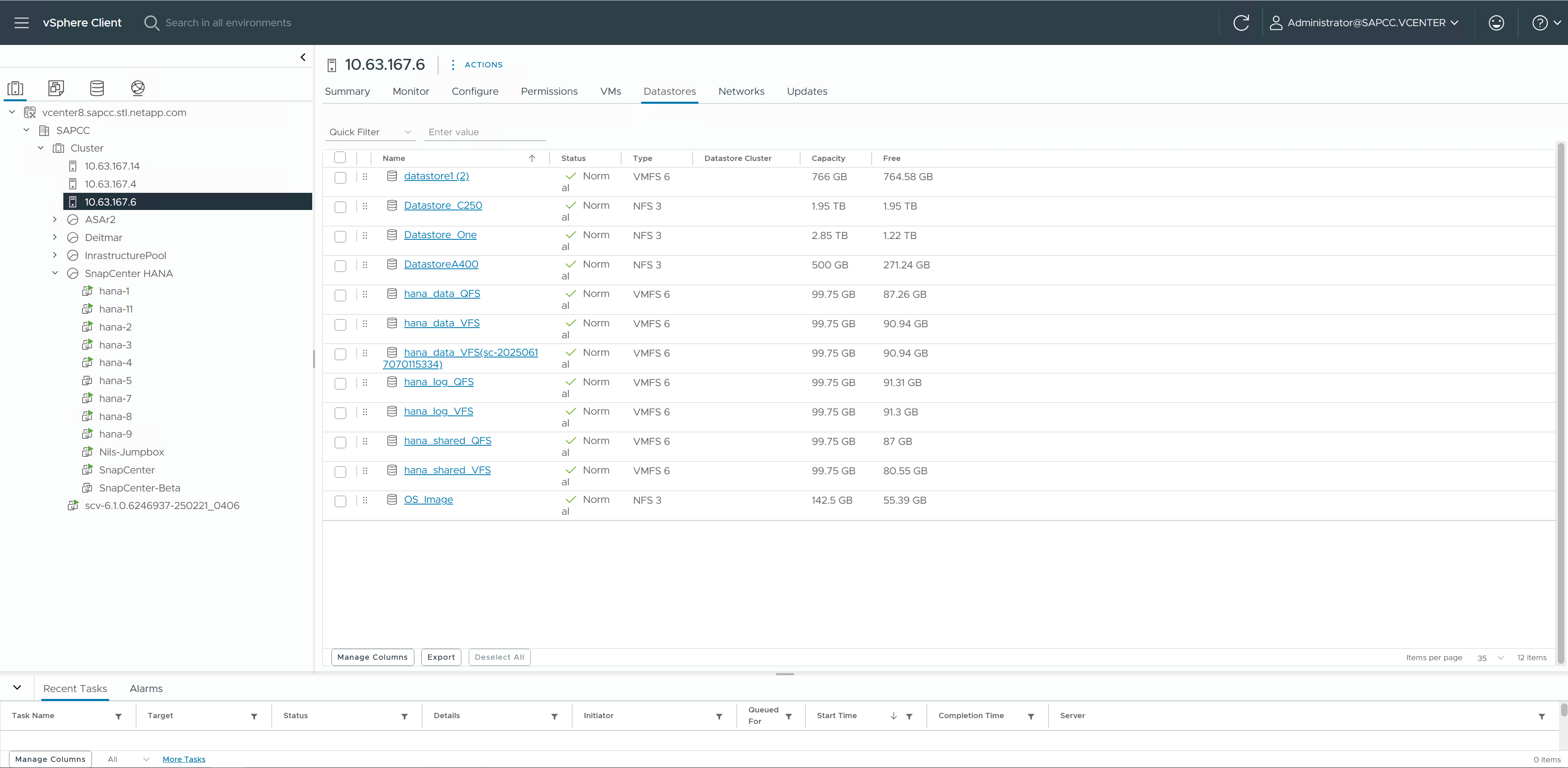Click the Enter value filter field
Image resolution: width=1568 pixels, height=768 pixels.
485,132
